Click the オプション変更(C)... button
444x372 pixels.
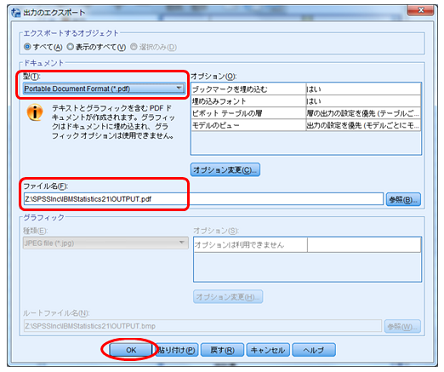click(x=225, y=170)
